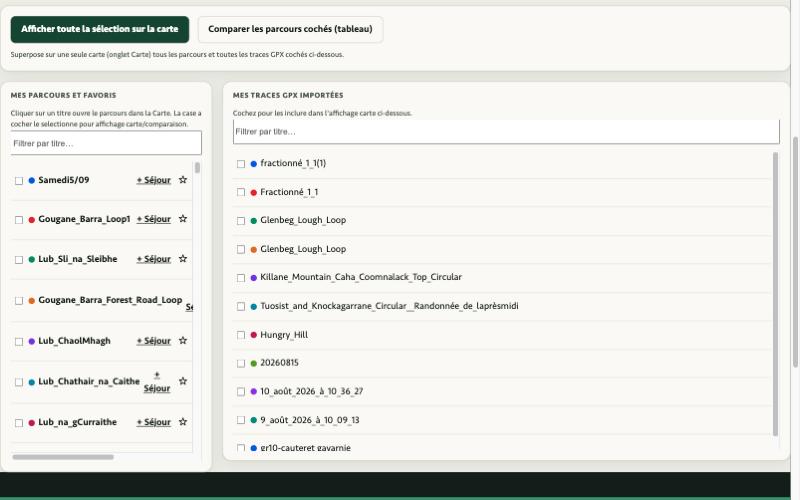Star the Samedi5/09 route as favorite
Image resolution: width=800 pixels, height=500 pixels.
(x=183, y=180)
